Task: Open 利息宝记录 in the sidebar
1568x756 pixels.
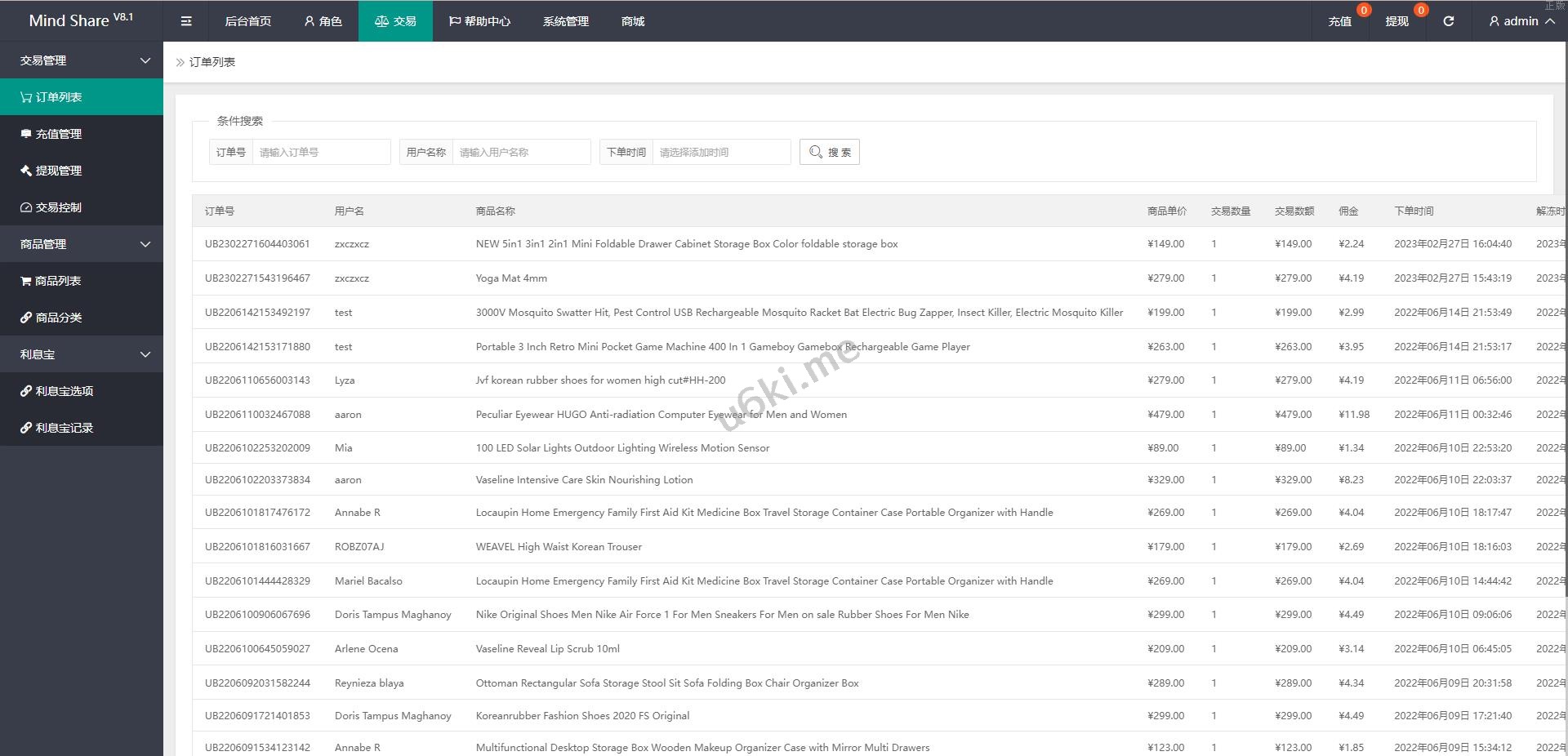Action: [64, 428]
